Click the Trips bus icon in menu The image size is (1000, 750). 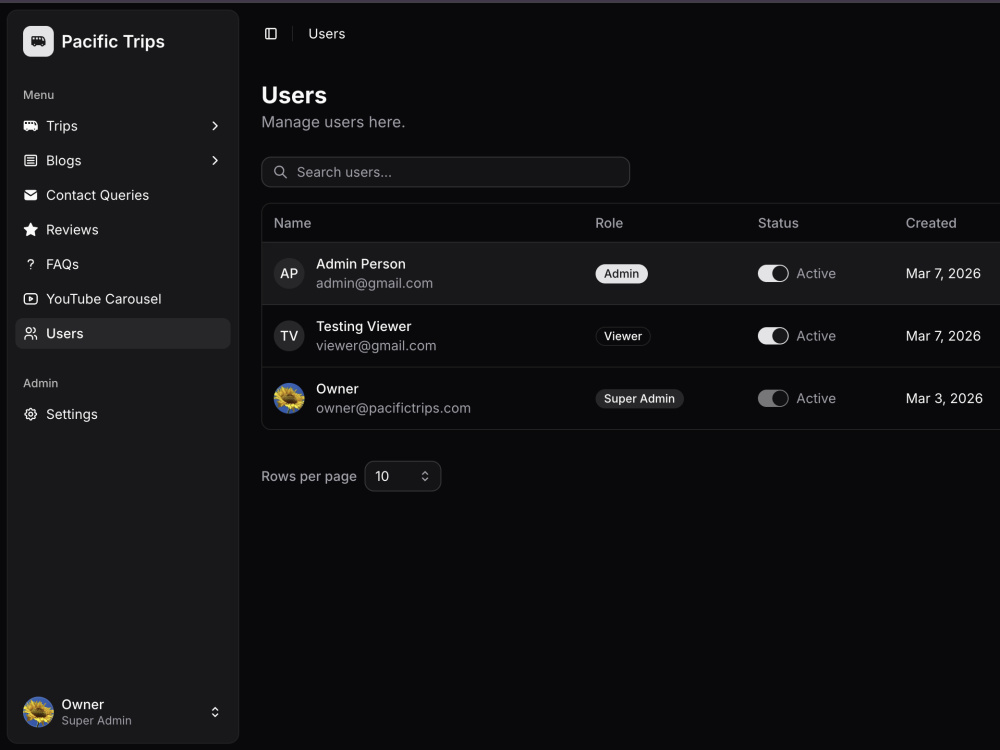[x=31, y=126]
